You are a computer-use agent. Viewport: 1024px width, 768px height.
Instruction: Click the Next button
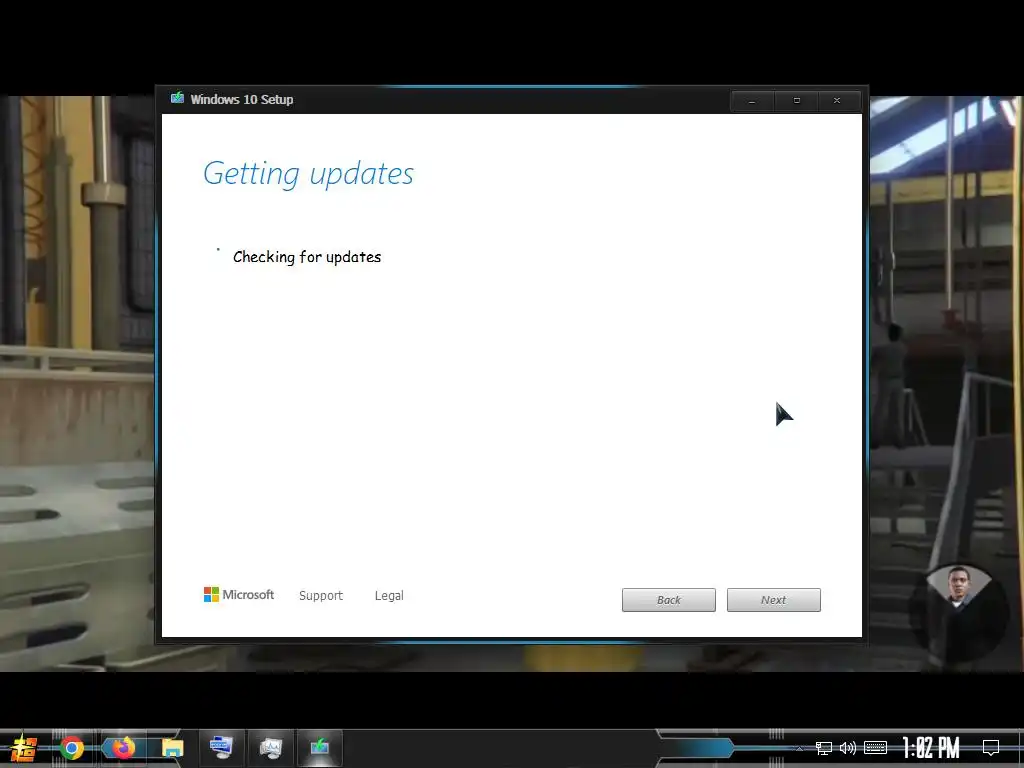tap(773, 600)
